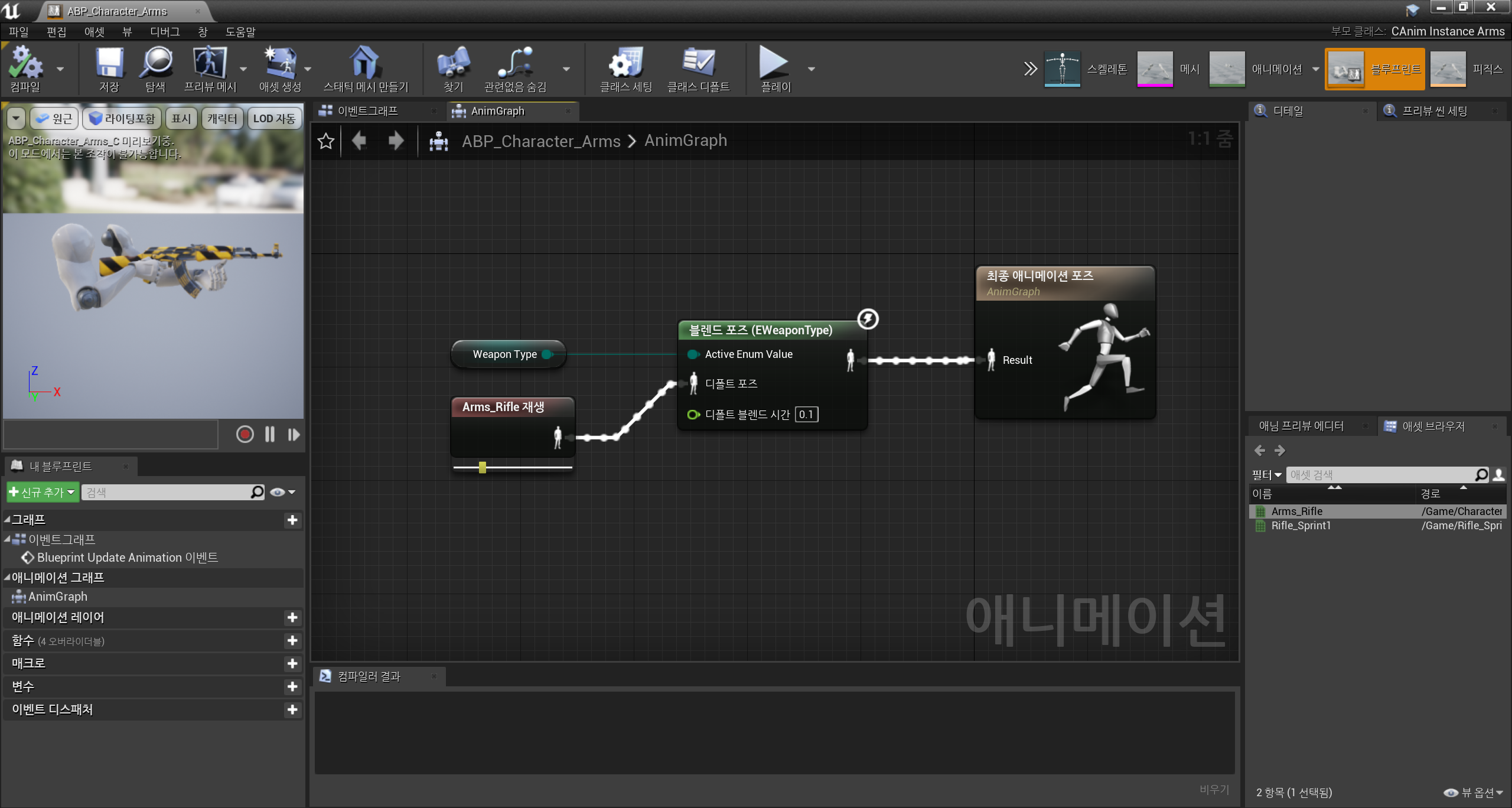This screenshot has width=1512, height=808.
Task: Open the 관련없음 숨김 dropdown arrow
Action: pos(566,69)
